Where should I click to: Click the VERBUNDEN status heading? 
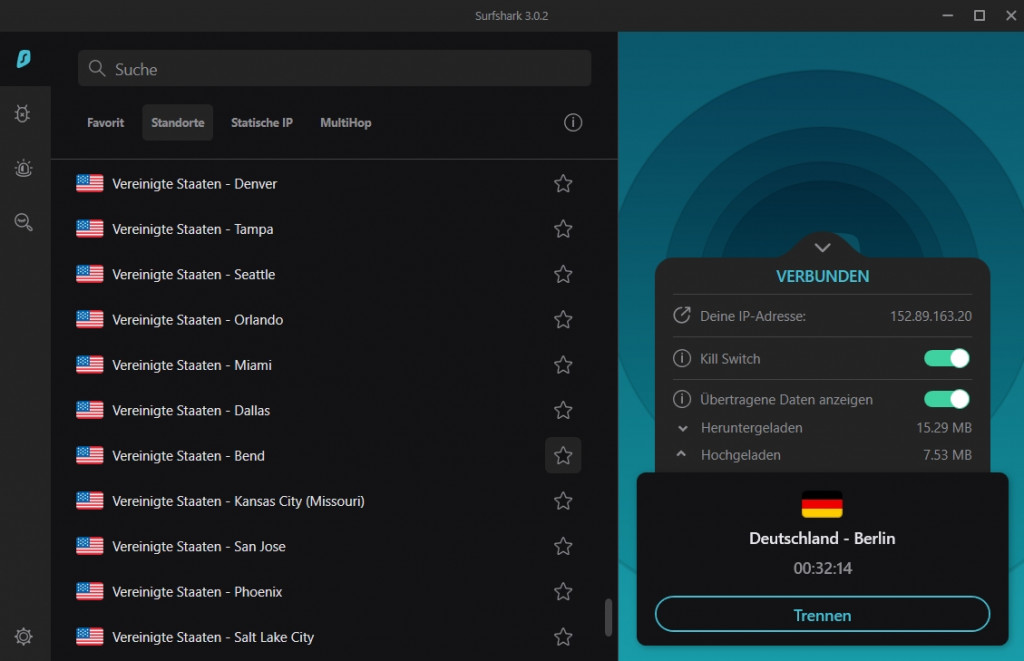[x=822, y=276]
